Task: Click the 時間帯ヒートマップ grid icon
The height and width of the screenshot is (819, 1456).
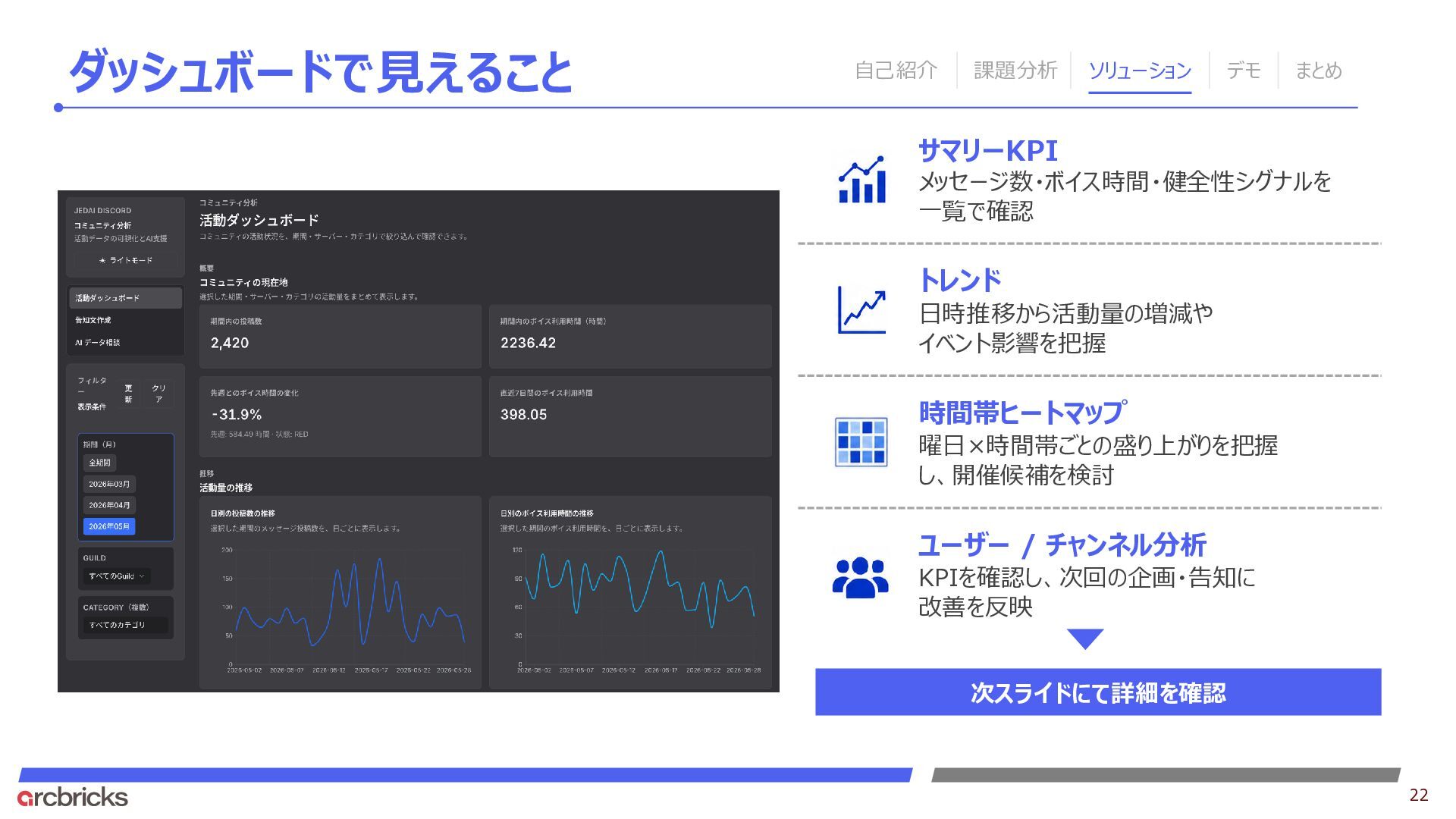Action: (x=861, y=441)
